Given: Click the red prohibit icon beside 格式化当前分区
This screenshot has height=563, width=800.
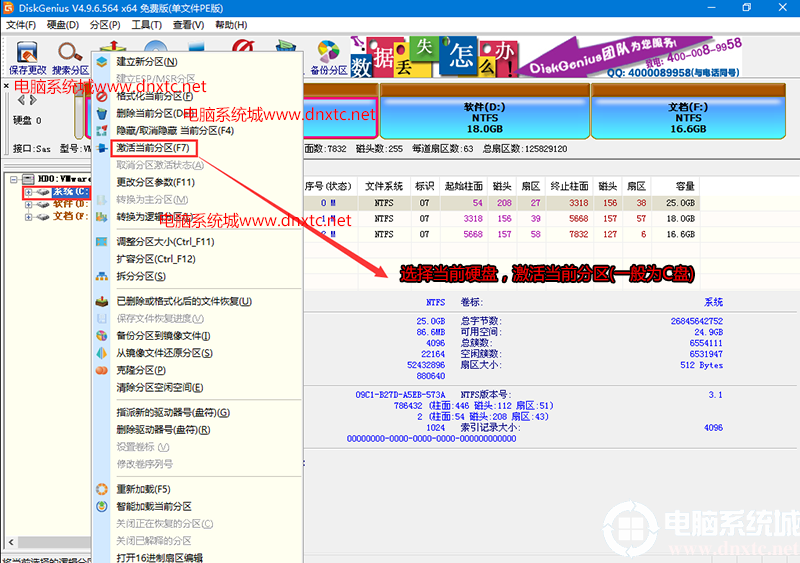Looking at the screenshot, I should click(102, 96).
